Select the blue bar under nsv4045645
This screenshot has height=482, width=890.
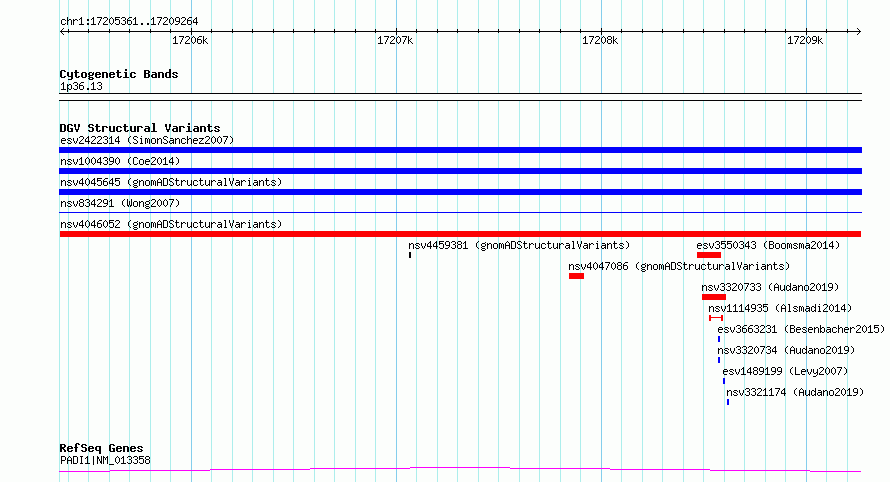click(x=460, y=192)
